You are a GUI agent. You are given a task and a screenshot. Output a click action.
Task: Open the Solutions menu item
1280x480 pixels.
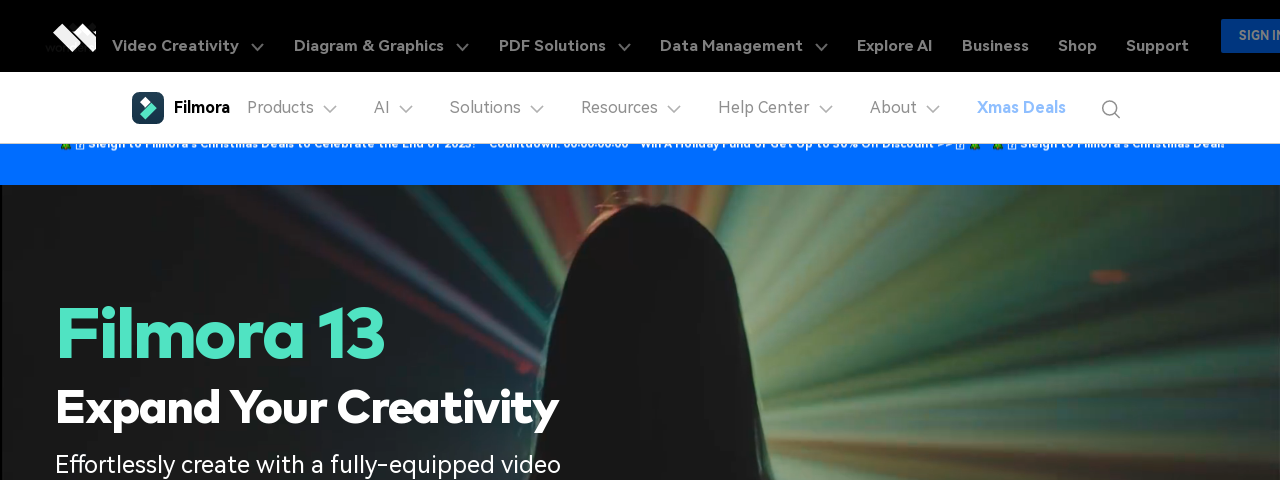click(x=485, y=108)
